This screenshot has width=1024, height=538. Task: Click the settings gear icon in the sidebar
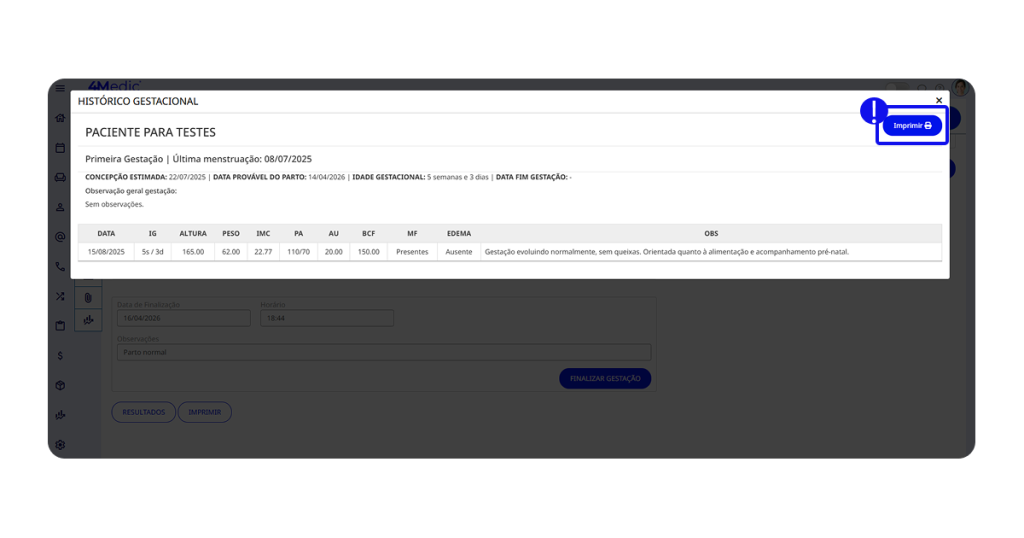60,444
